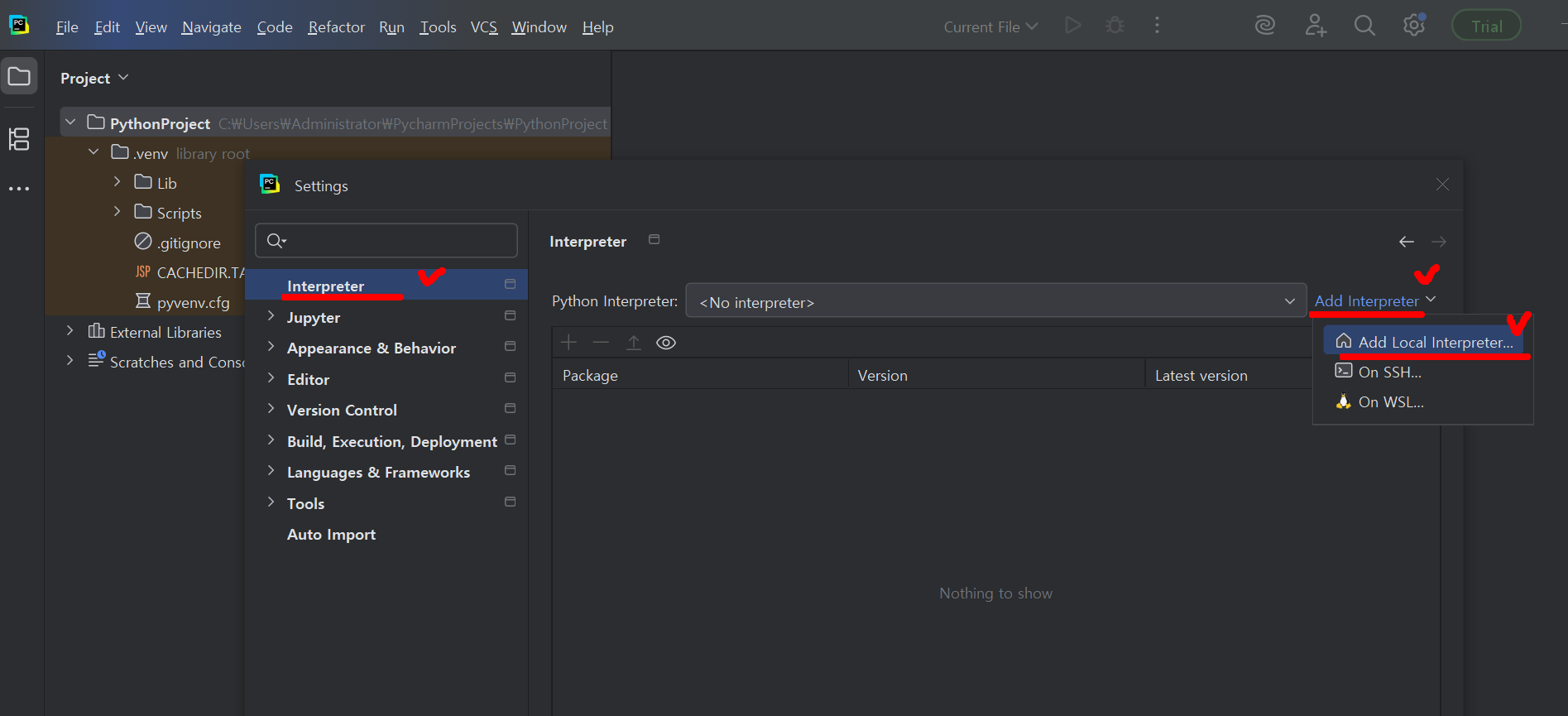This screenshot has width=1568, height=716.
Task: Focus the Settings search field
Action: coord(386,240)
